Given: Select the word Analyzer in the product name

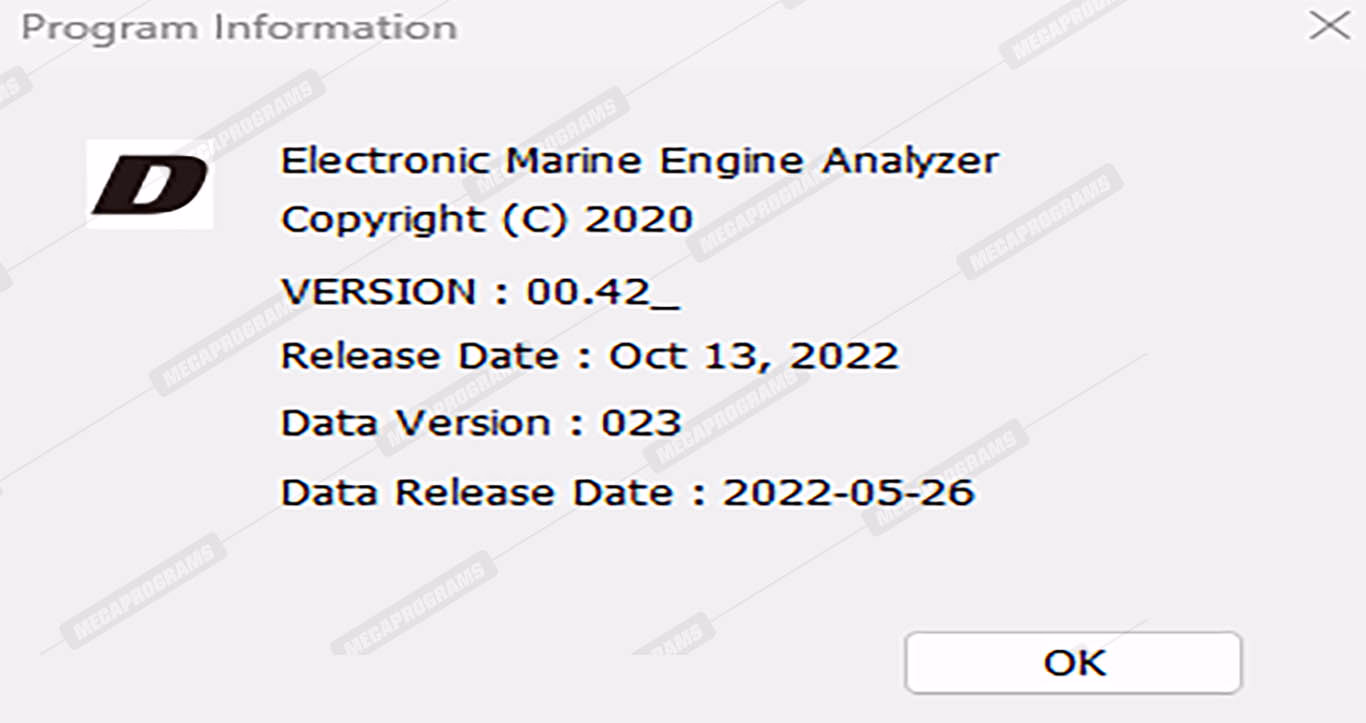Looking at the screenshot, I should [910, 161].
